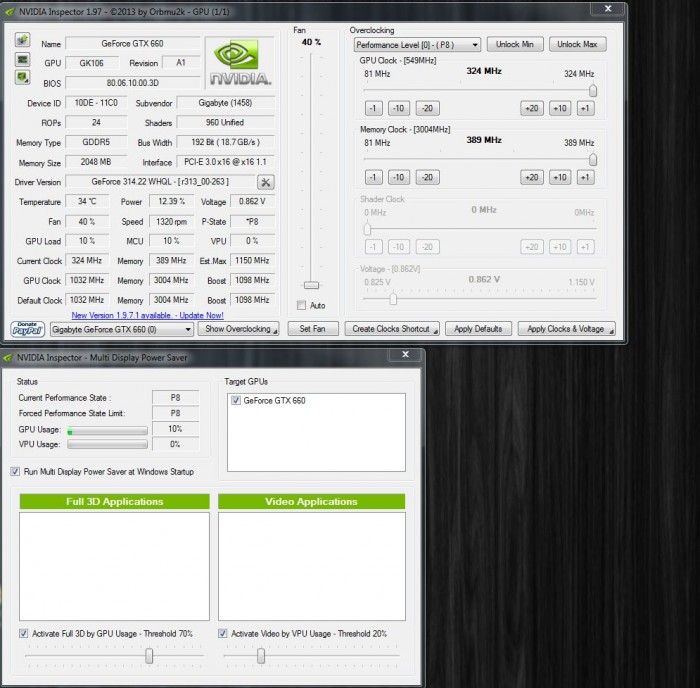
Task: Click the Voltage slider handle
Action: pyautogui.click(x=393, y=299)
